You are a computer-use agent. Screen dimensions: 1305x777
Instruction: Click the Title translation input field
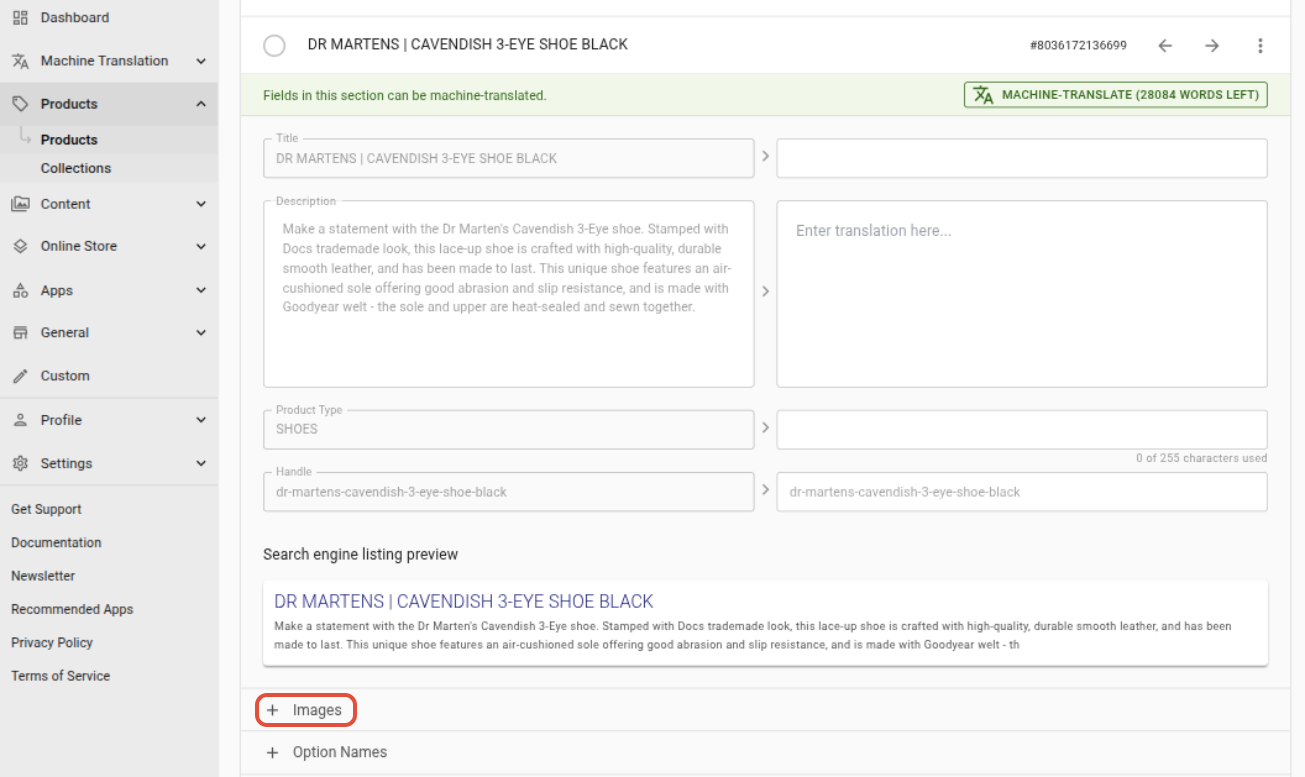click(x=1022, y=158)
